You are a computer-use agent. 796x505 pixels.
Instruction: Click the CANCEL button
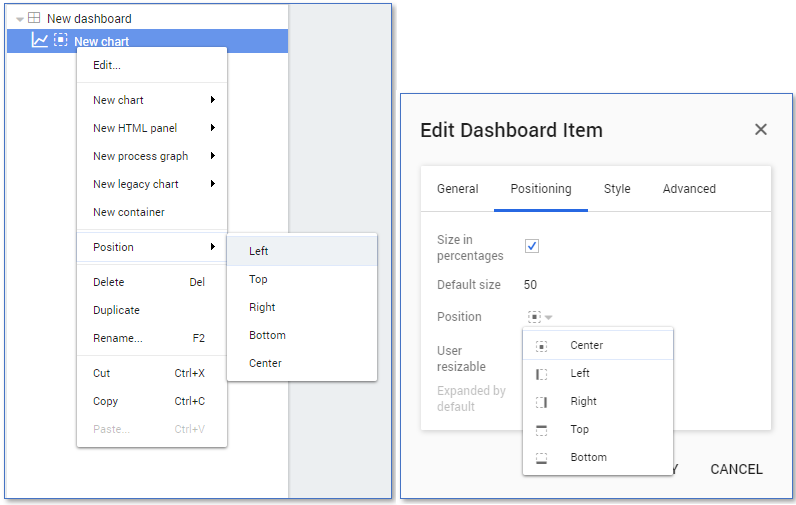tap(736, 469)
